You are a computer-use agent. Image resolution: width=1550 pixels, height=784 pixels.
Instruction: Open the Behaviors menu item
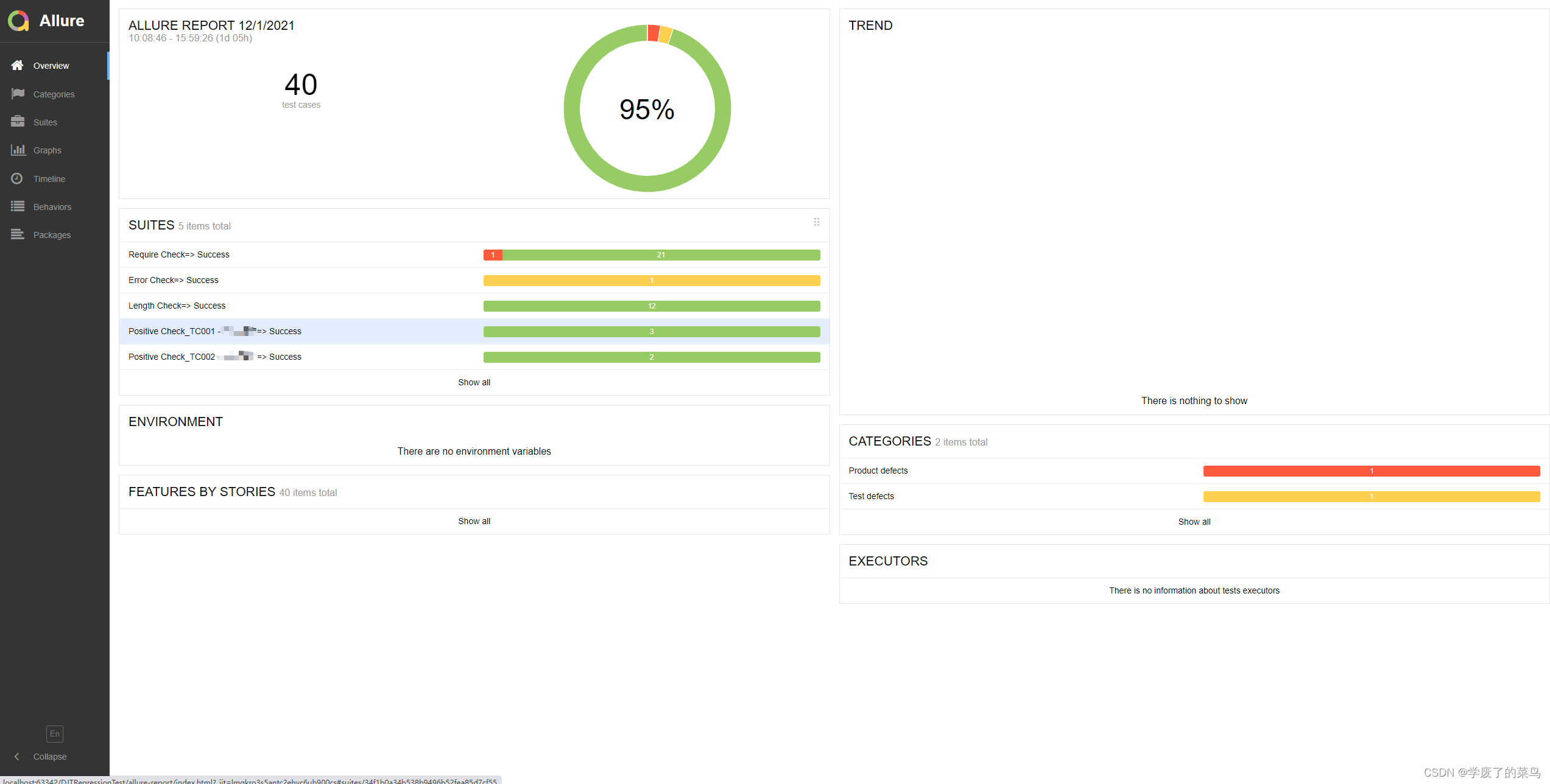(52, 207)
